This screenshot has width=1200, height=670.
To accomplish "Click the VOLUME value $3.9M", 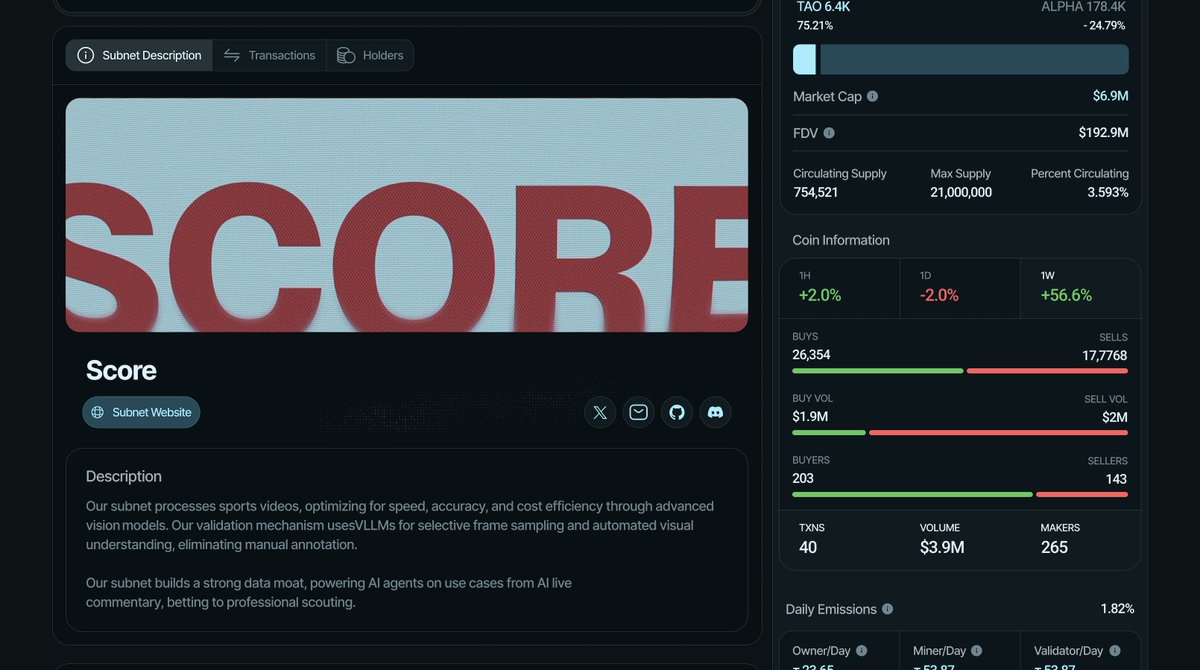I will point(942,547).
